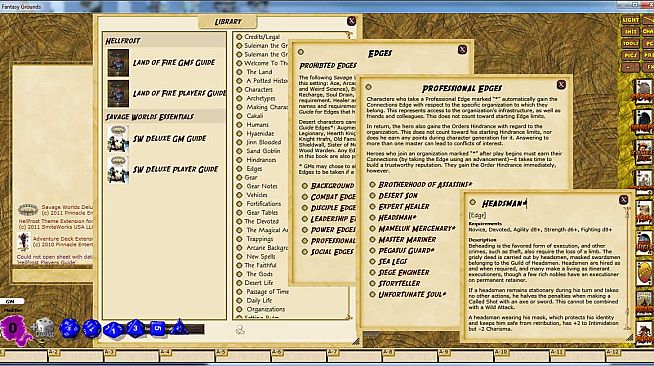654x366 pixels.
Task: Open Vehicles library entry
Action: click(257, 195)
